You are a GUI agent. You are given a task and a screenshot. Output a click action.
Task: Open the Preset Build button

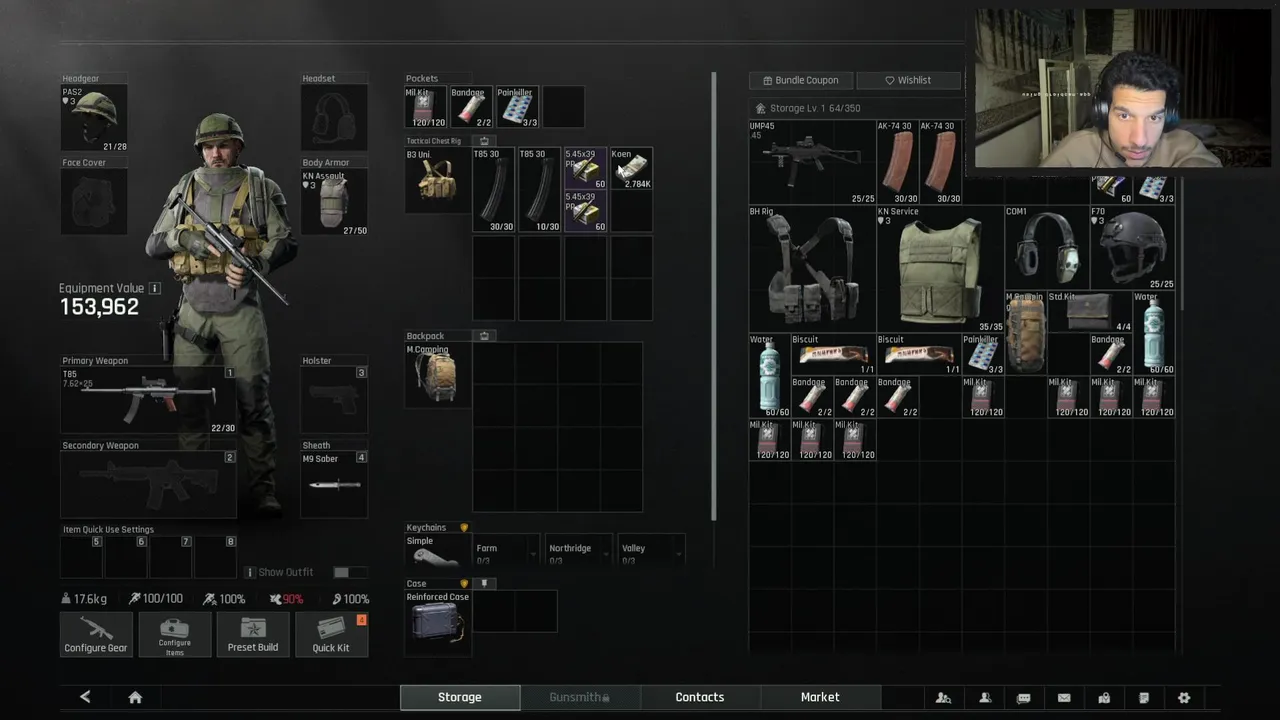253,634
